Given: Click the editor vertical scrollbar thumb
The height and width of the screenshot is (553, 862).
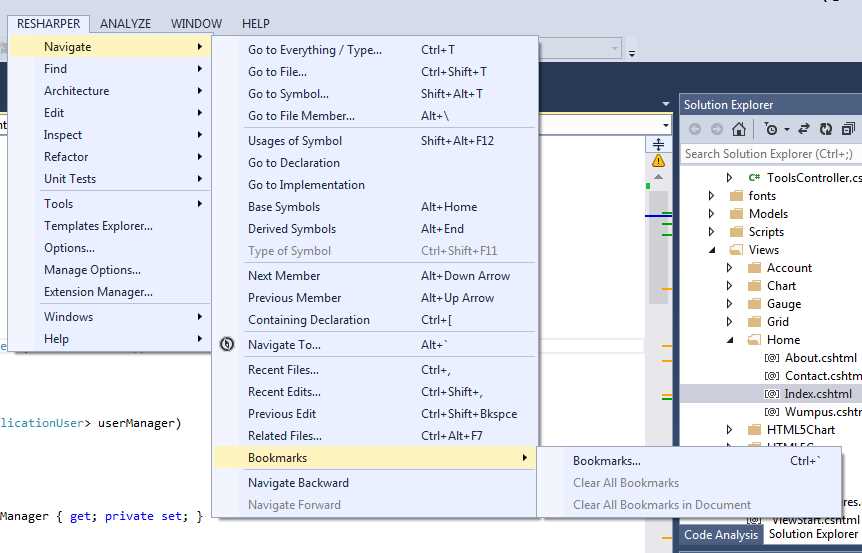Looking at the screenshot, I should [x=658, y=246].
